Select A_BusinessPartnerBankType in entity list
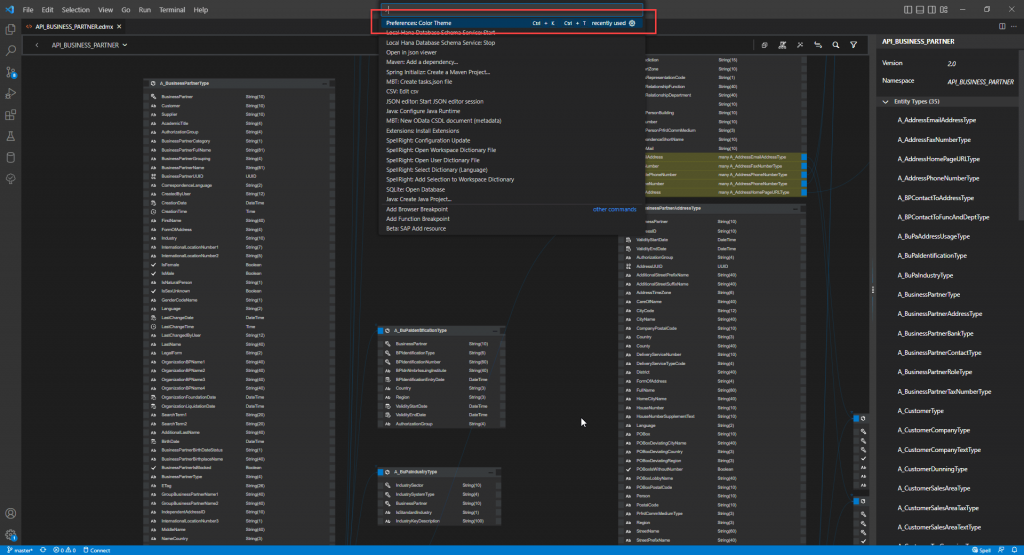Viewport: 1024px width, 555px height. coord(935,334)
